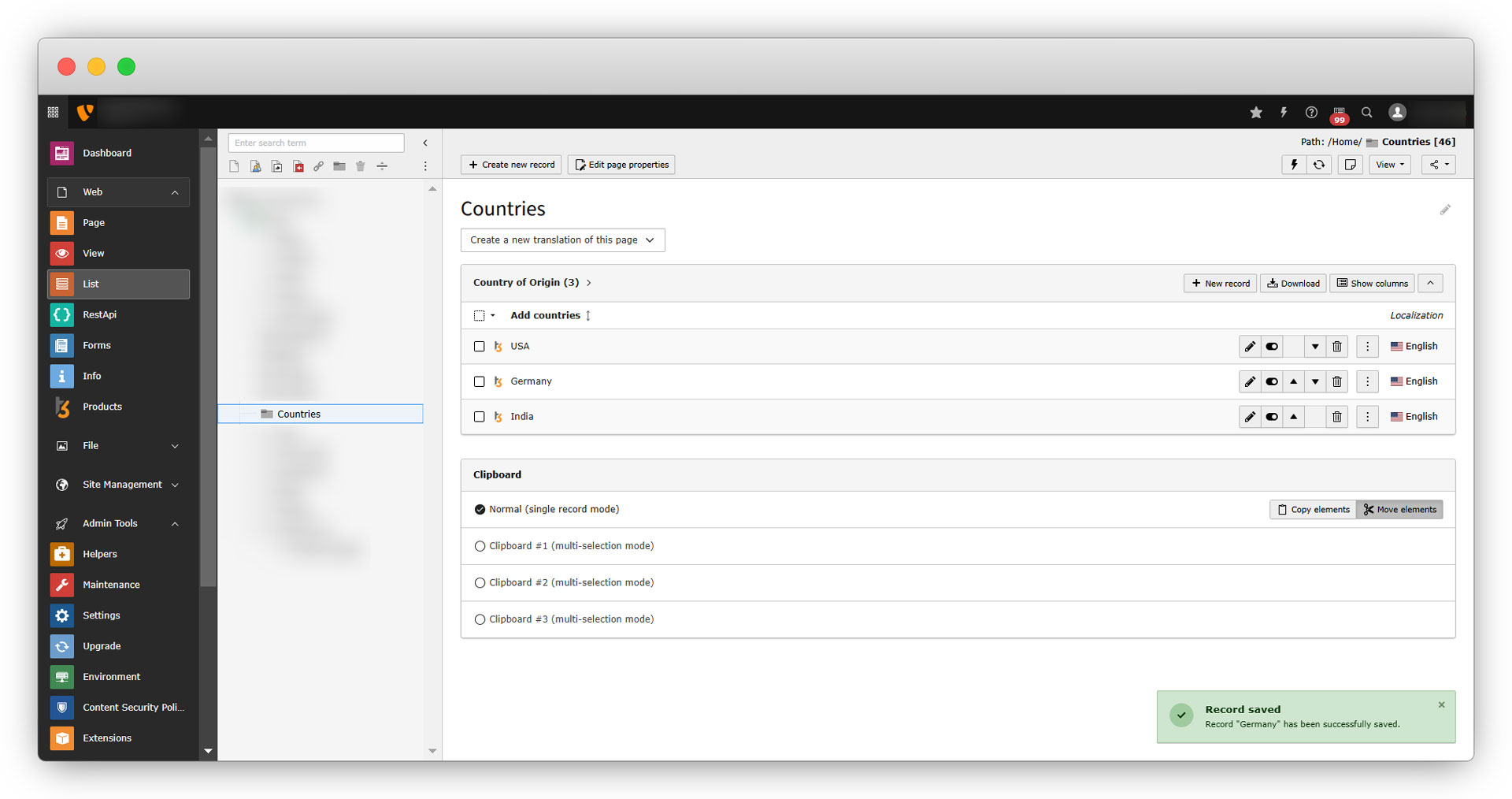Open the View dropdown menu
The width and height of the screenshot is (1512, 799).
click(x=1389, y=165)
